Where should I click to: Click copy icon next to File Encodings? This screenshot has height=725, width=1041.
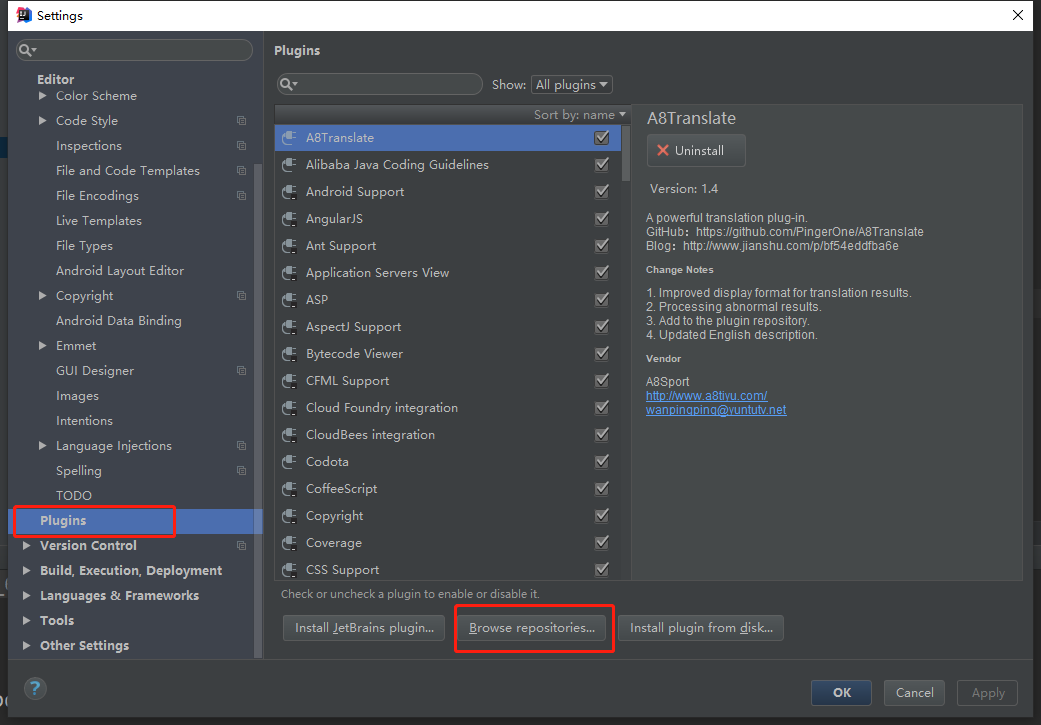pyautogui.click(x=241, y=196)
